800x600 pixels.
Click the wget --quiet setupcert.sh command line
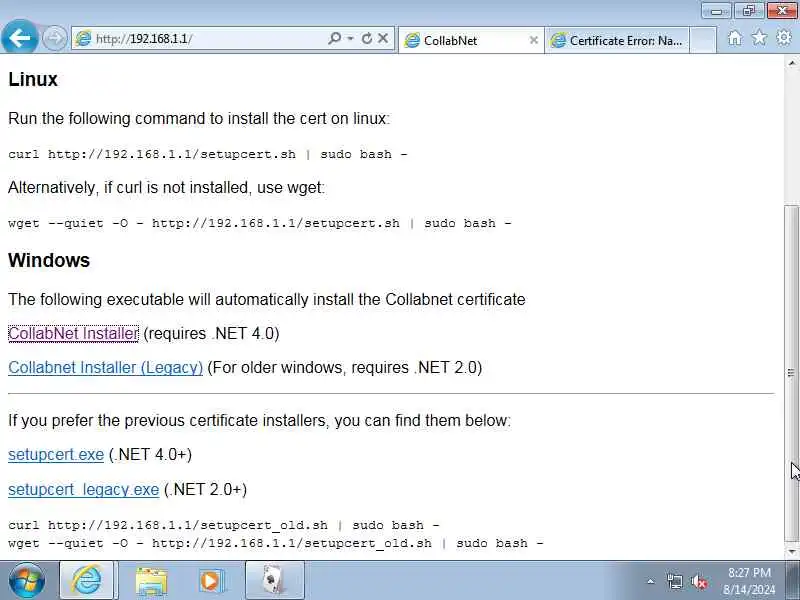coord(260,223)
